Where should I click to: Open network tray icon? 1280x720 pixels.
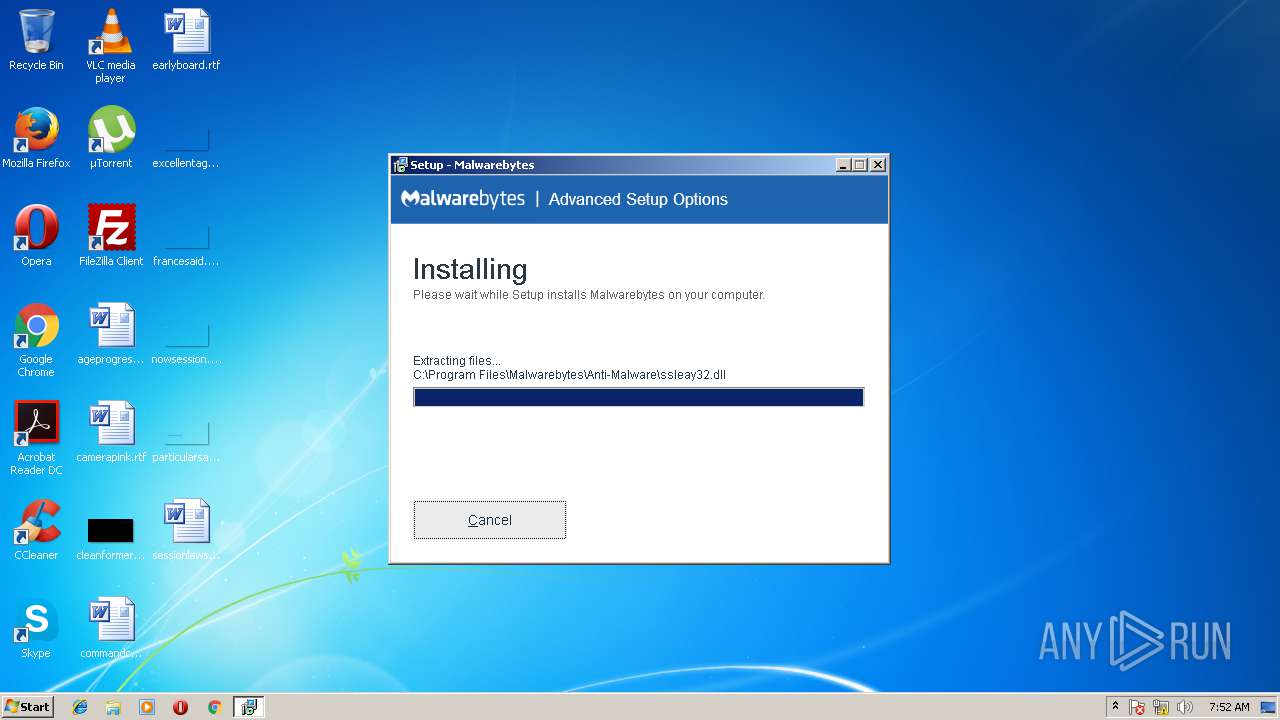(x=1161, y=707)
